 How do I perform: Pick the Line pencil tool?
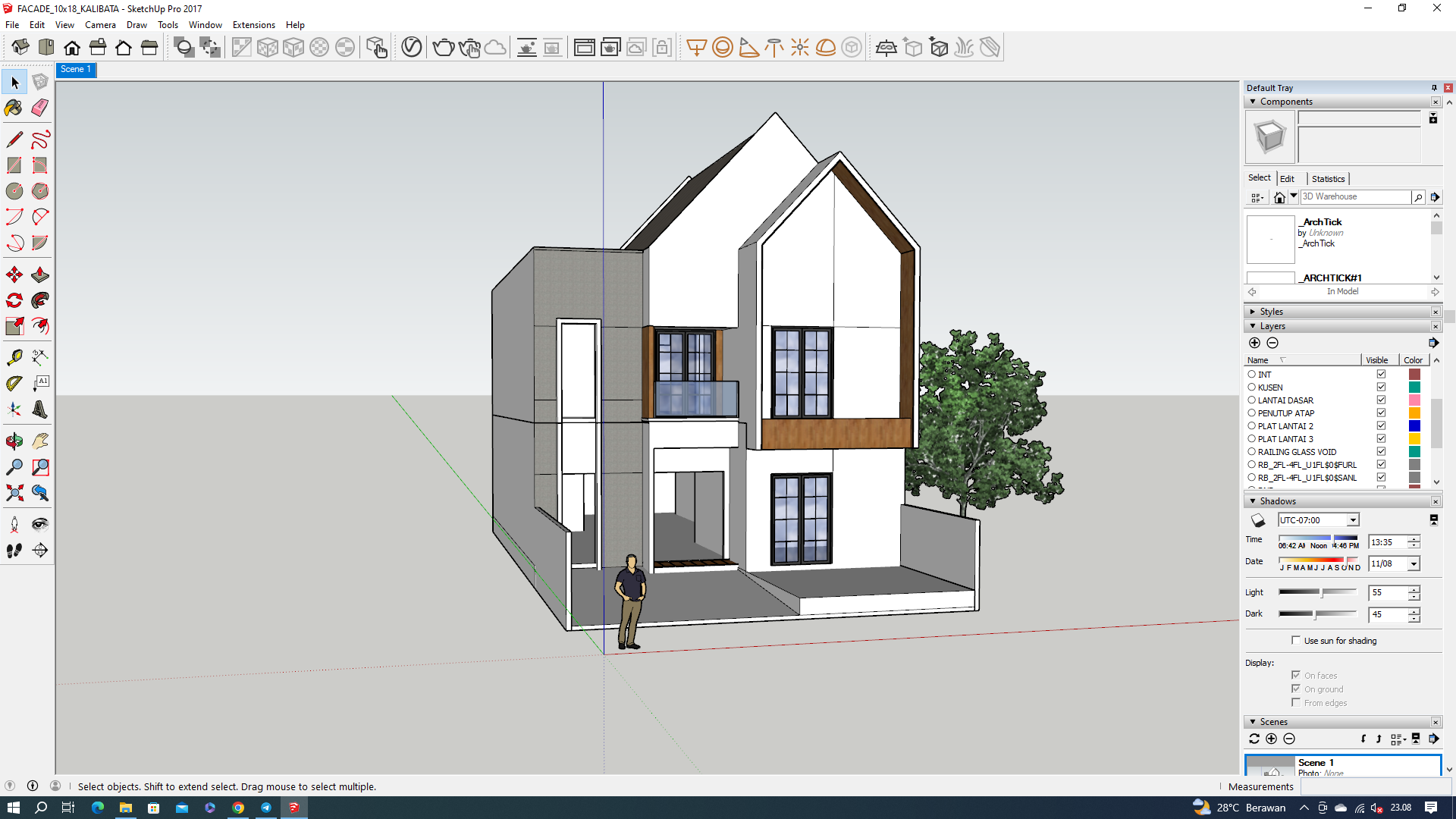pyautogui.click(x=14, y=140)
